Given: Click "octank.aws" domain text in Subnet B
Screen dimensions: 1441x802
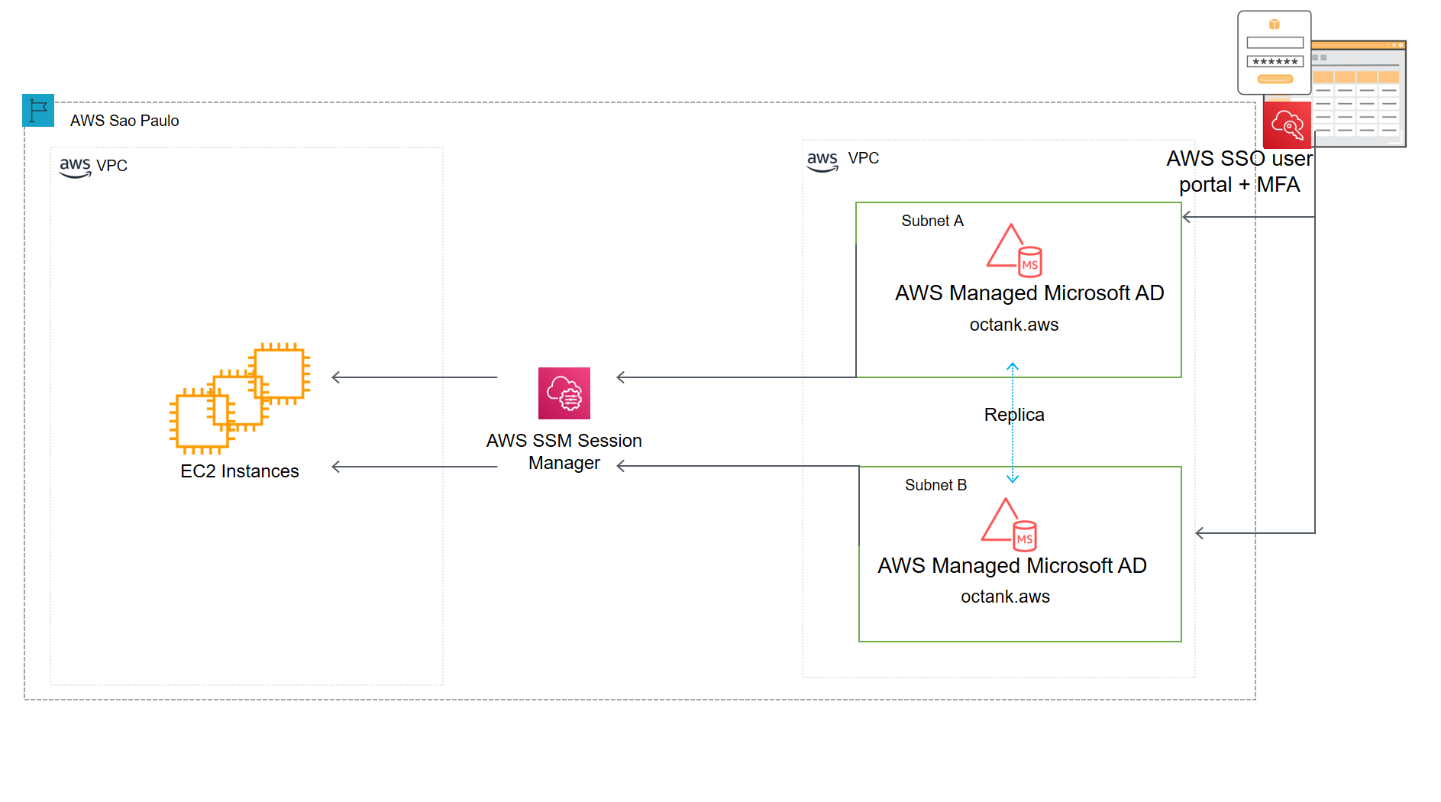Looking at the screenshot, I should 1005,597.
